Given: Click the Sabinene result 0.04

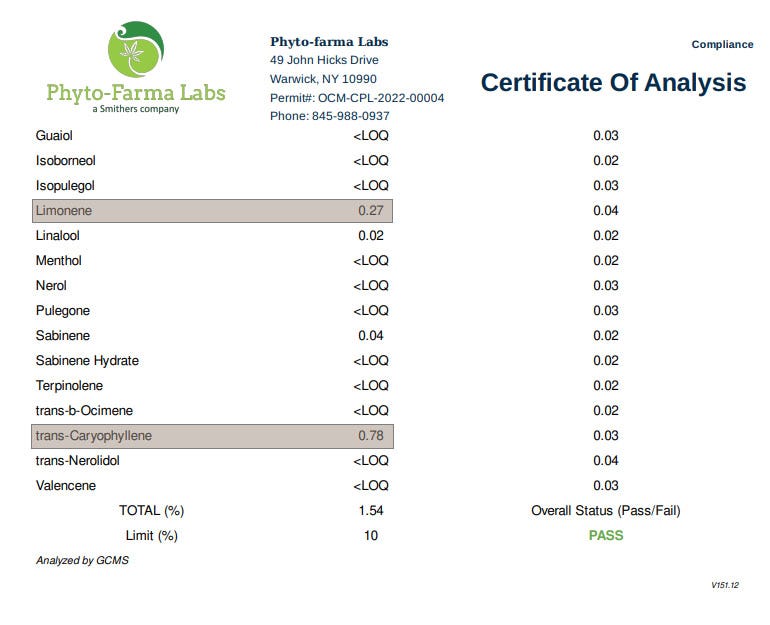Looking at the screenshot, I should click(x=371, y=336).
